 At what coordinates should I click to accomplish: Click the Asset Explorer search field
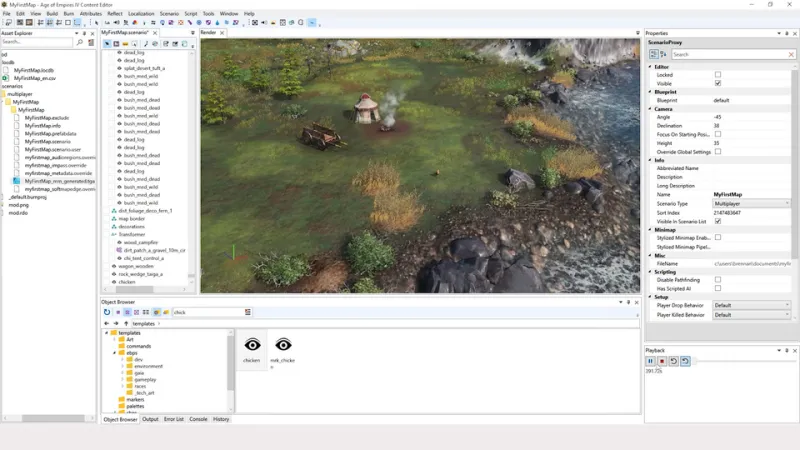click(37, 42)
